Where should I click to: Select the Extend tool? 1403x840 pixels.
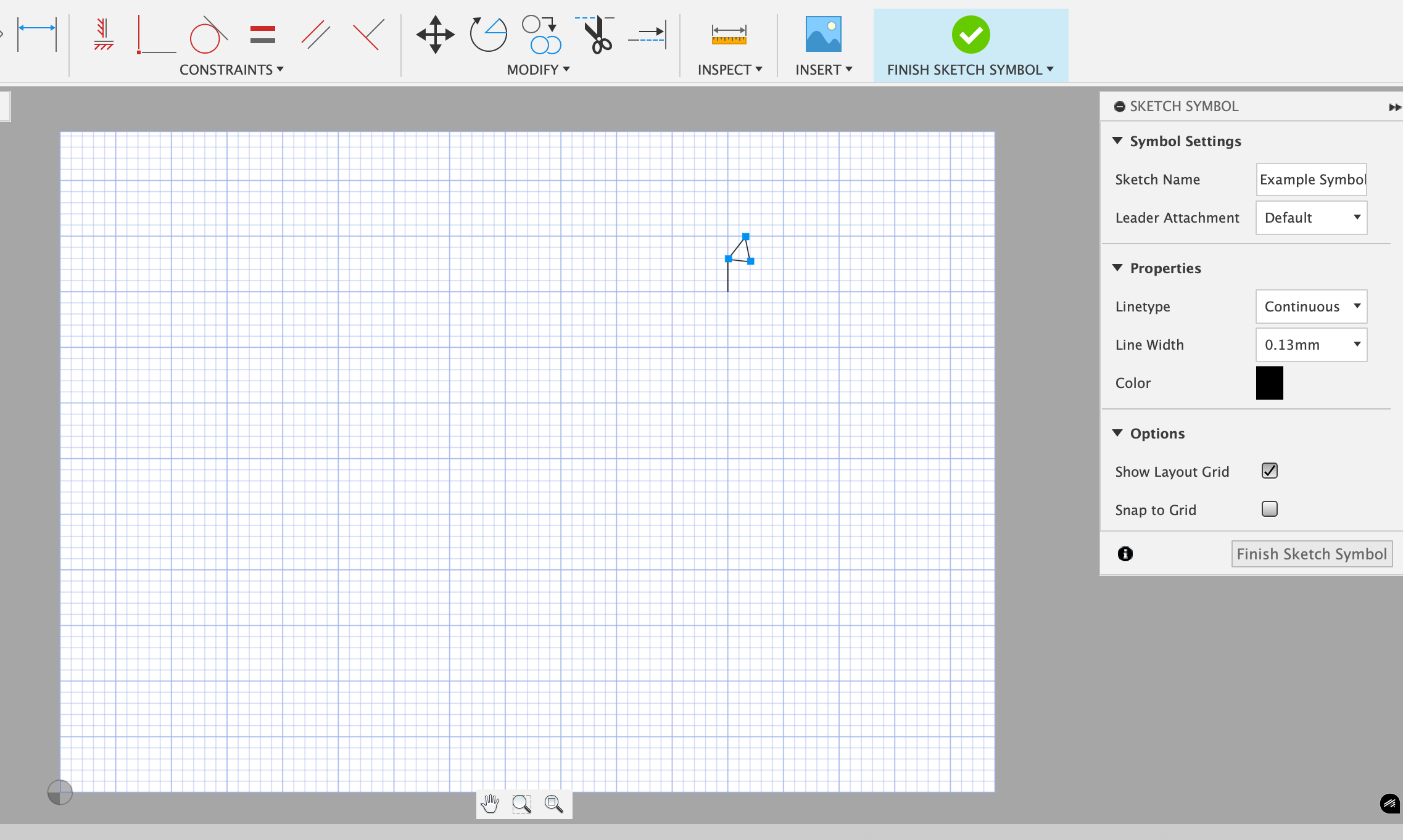pyautogui.click(x=647, y=35)
